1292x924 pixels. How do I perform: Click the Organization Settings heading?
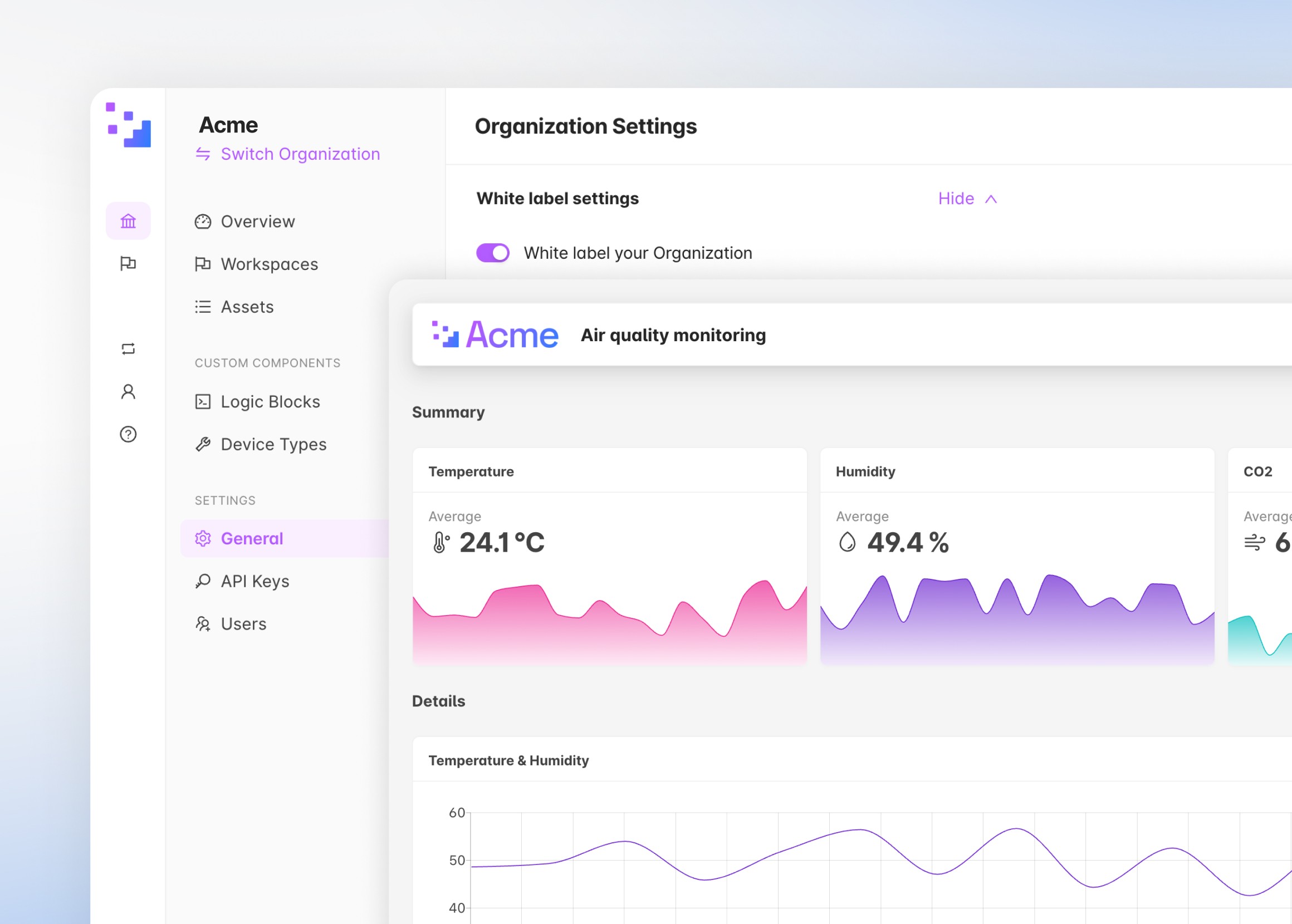click(x=586, y=126)
